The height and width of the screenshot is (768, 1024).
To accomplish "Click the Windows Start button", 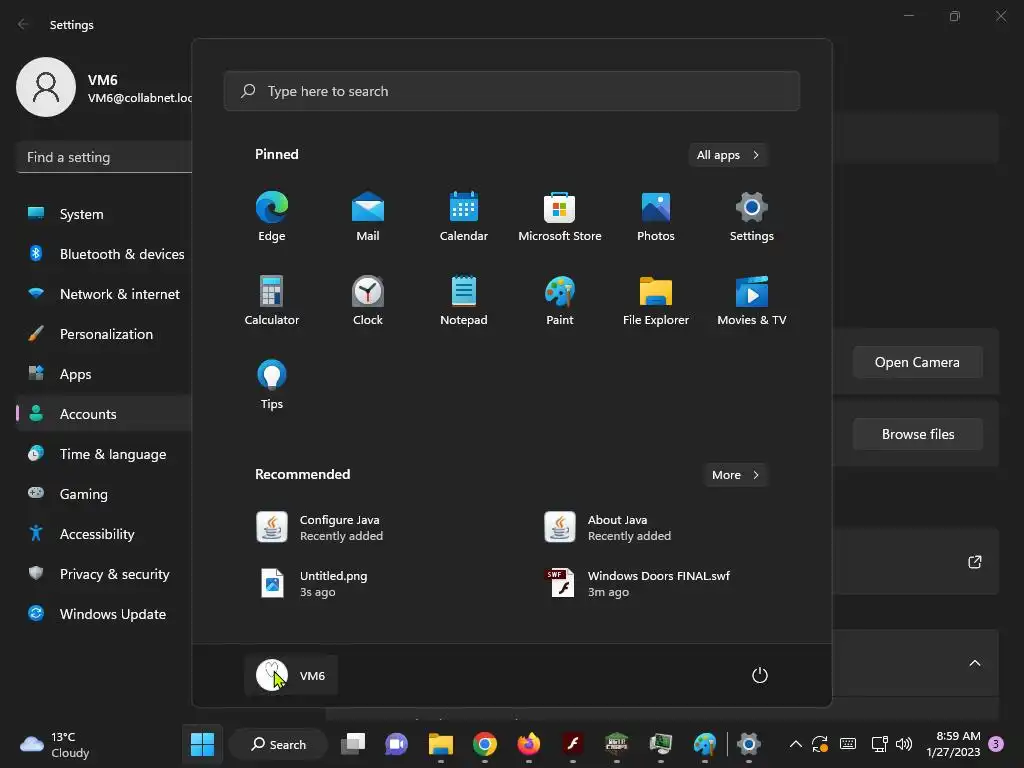I will pos(202,744).
